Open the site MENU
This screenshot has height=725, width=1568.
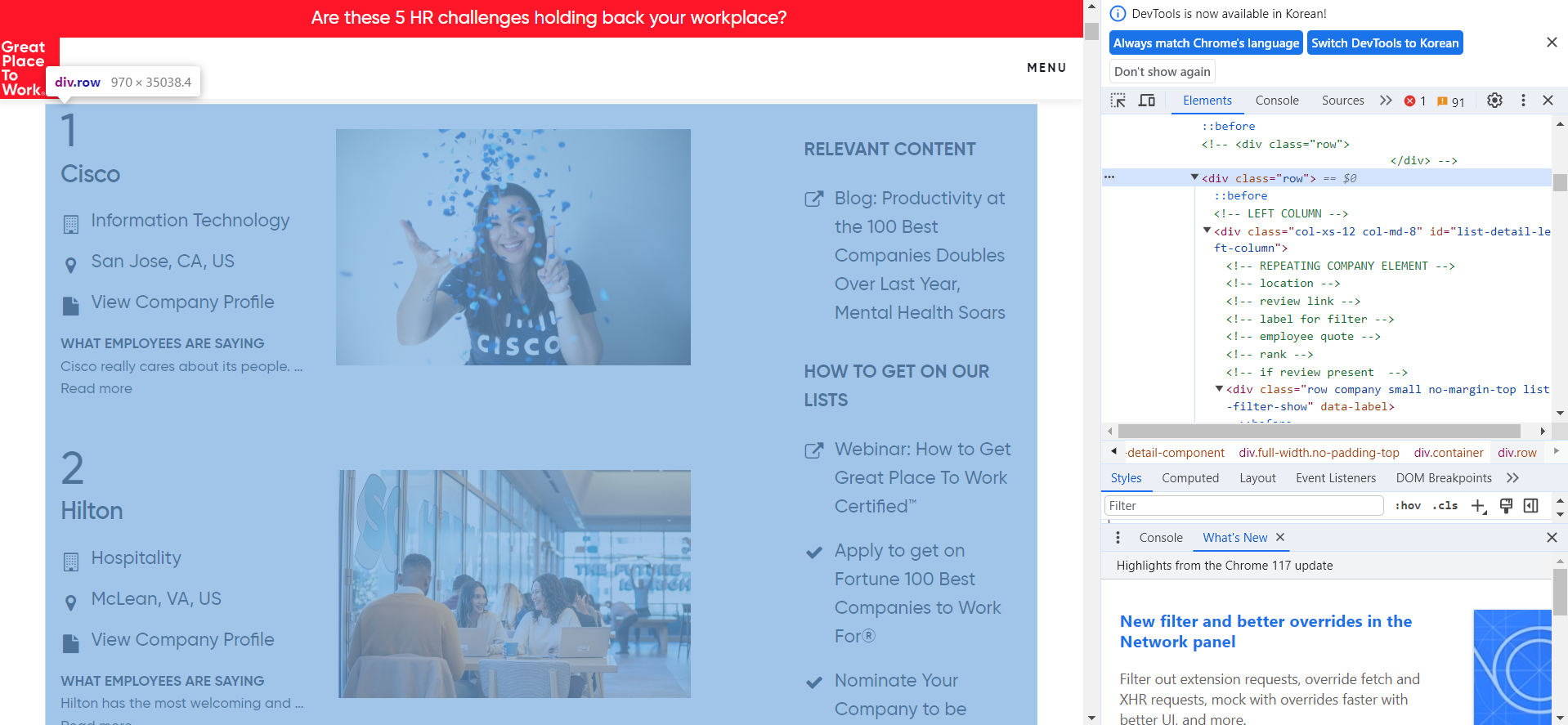(x=1046, y=68)
